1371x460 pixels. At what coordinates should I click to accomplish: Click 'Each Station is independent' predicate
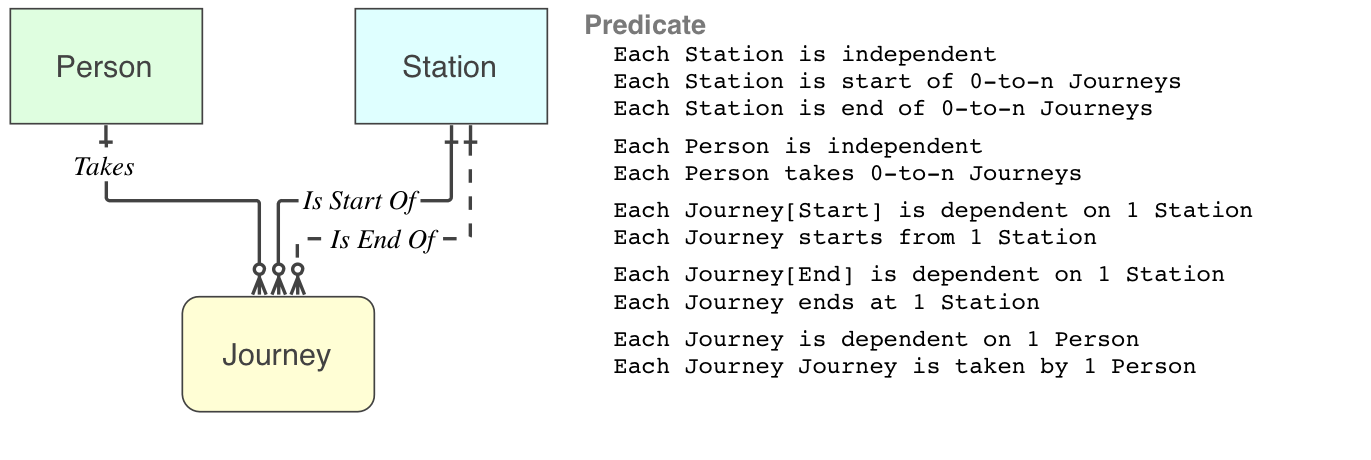point(805,54)
